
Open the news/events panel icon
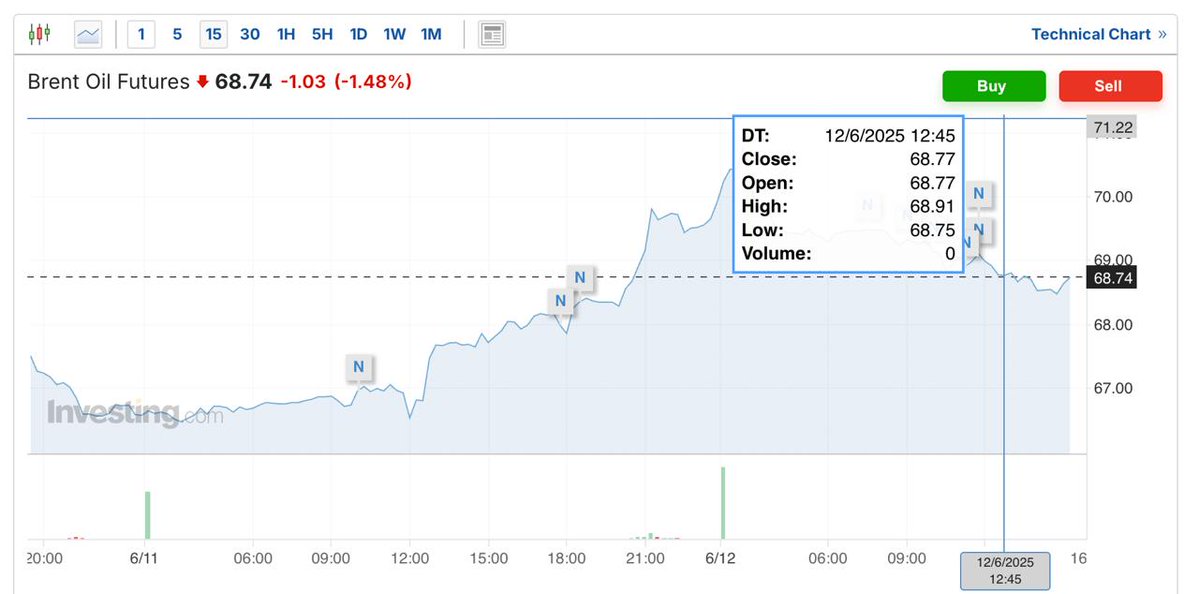click(x=490, y=33)
